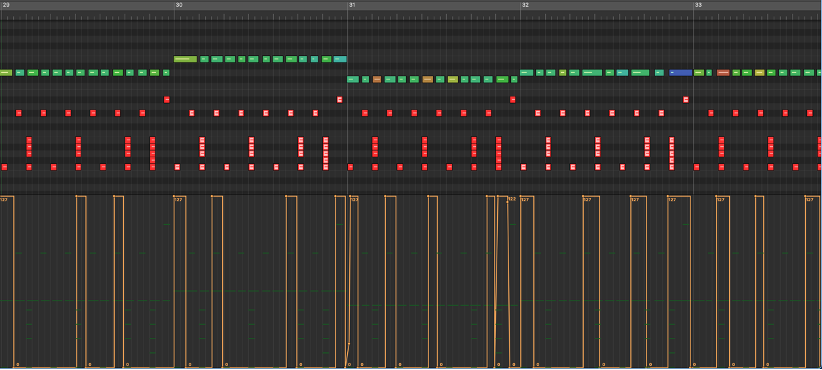Screen dimensions: 822x370
Task: Select the isolated red note just before bar 32
Action: [513, 100]
